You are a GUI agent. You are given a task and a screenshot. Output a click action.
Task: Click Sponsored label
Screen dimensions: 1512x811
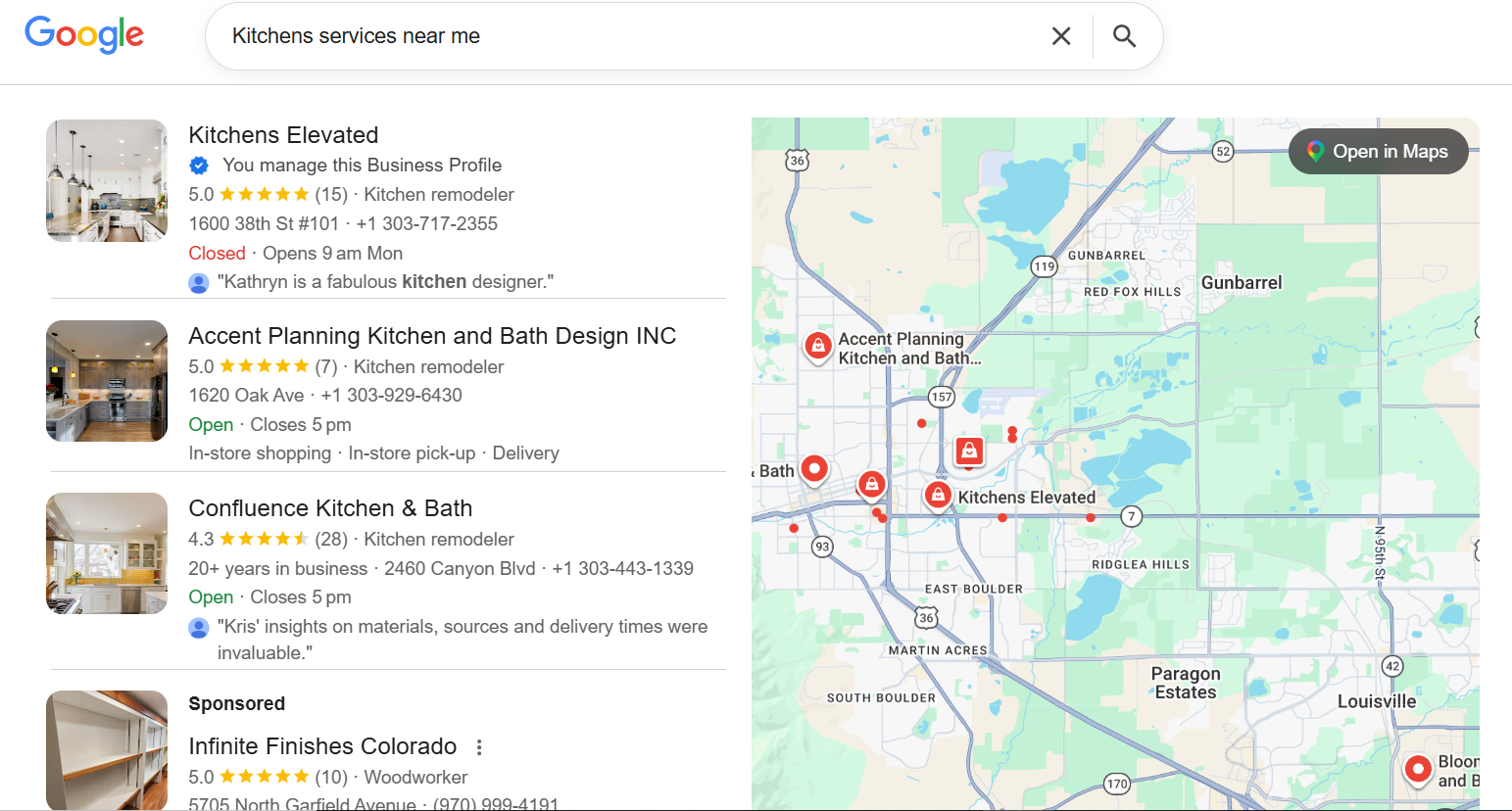click(237, 704)
